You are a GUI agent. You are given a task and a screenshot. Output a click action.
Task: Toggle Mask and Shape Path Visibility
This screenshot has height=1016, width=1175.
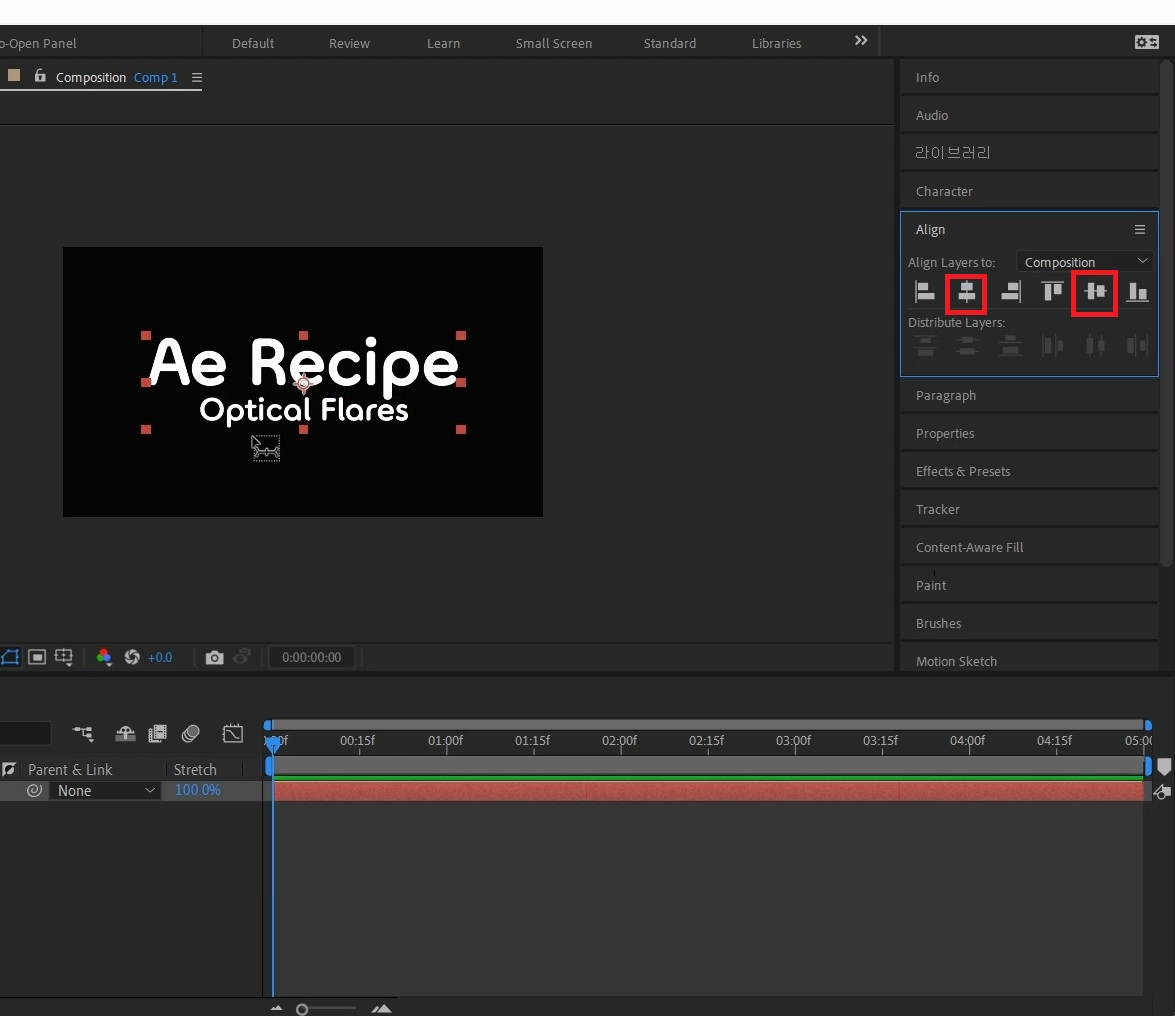click(x=10, y=657)
